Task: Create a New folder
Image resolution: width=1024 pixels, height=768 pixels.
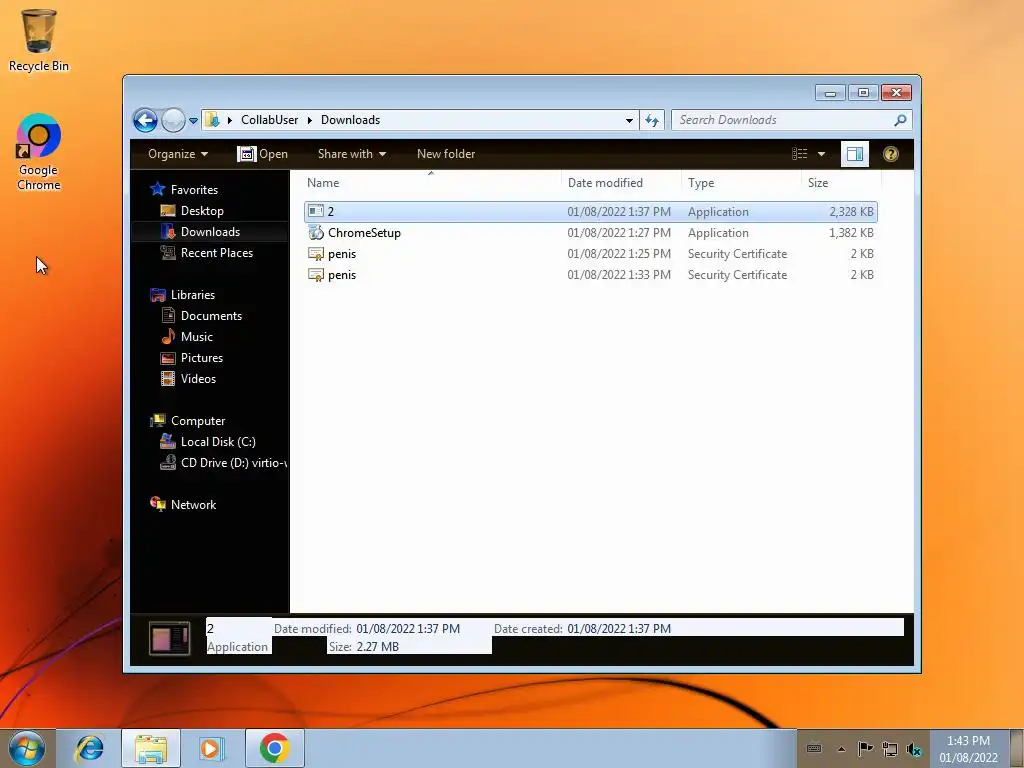Action: click(x=446, y=154)
